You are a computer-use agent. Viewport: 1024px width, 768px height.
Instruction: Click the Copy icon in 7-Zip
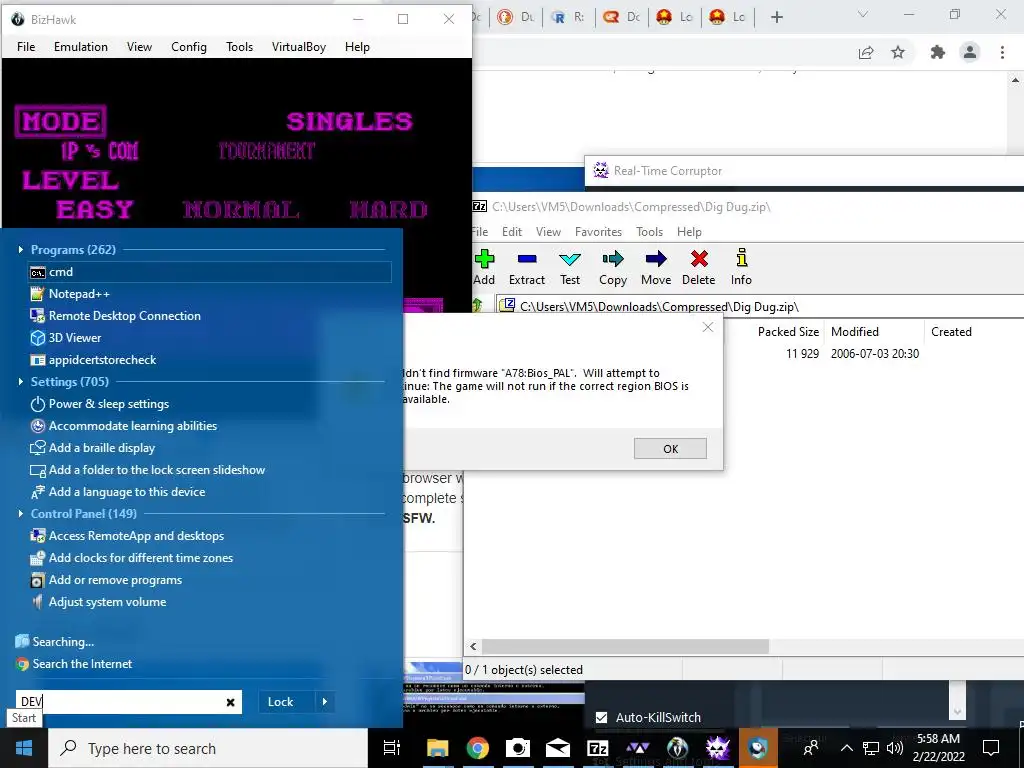click(x=613, y=259)
